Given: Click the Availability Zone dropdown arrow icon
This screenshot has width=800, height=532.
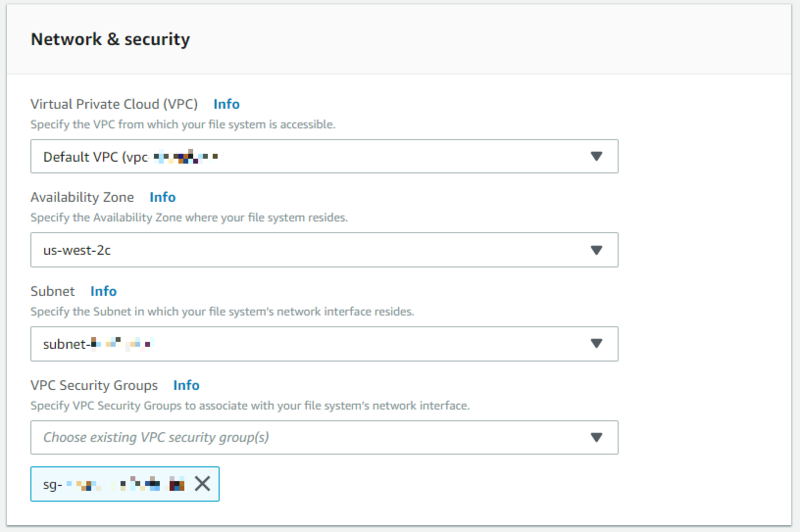Looking at the screenshot, I should pyautogui.click(x=596, y=250).
